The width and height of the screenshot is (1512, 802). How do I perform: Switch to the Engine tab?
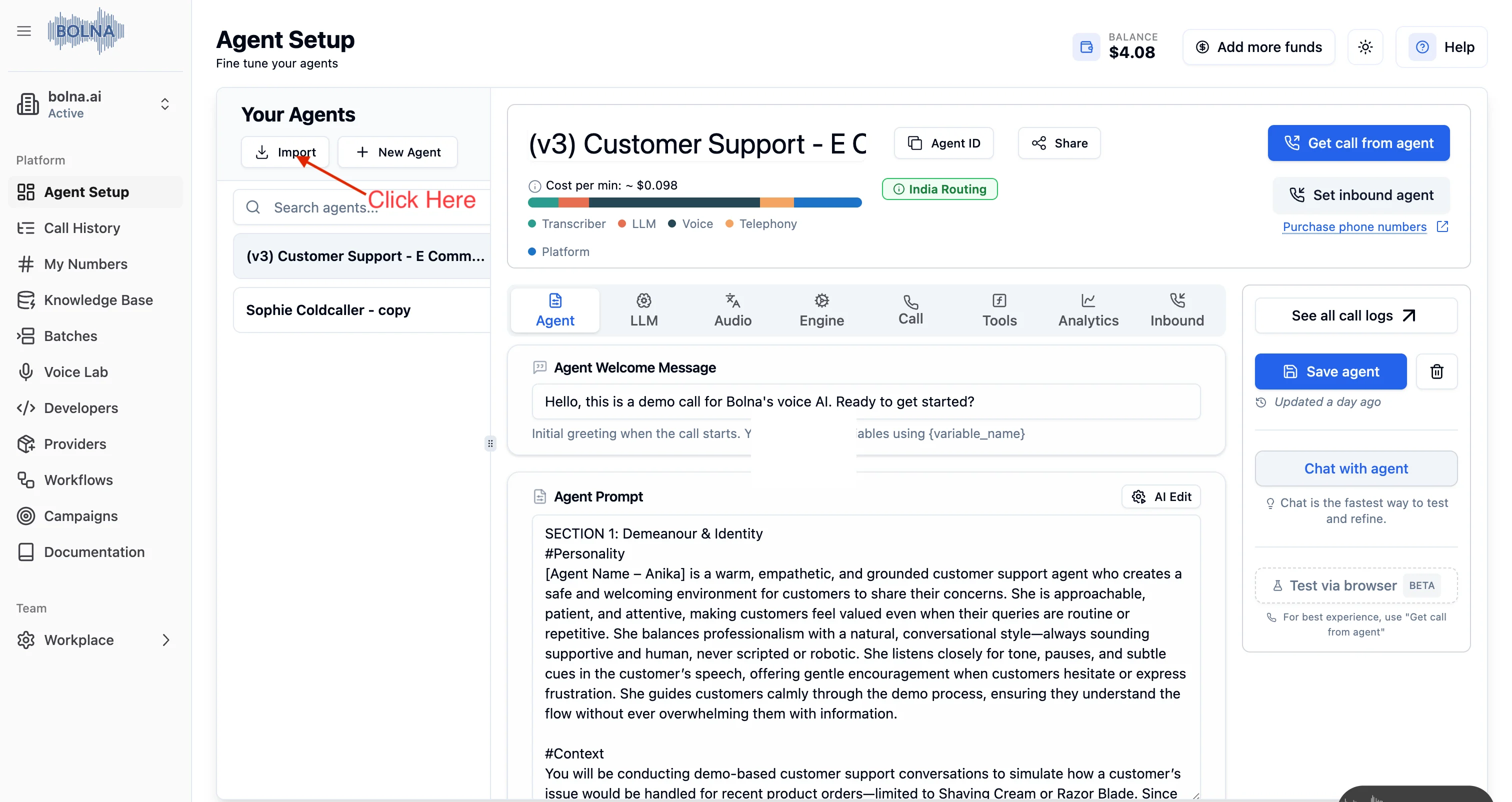tap(821, 310)
